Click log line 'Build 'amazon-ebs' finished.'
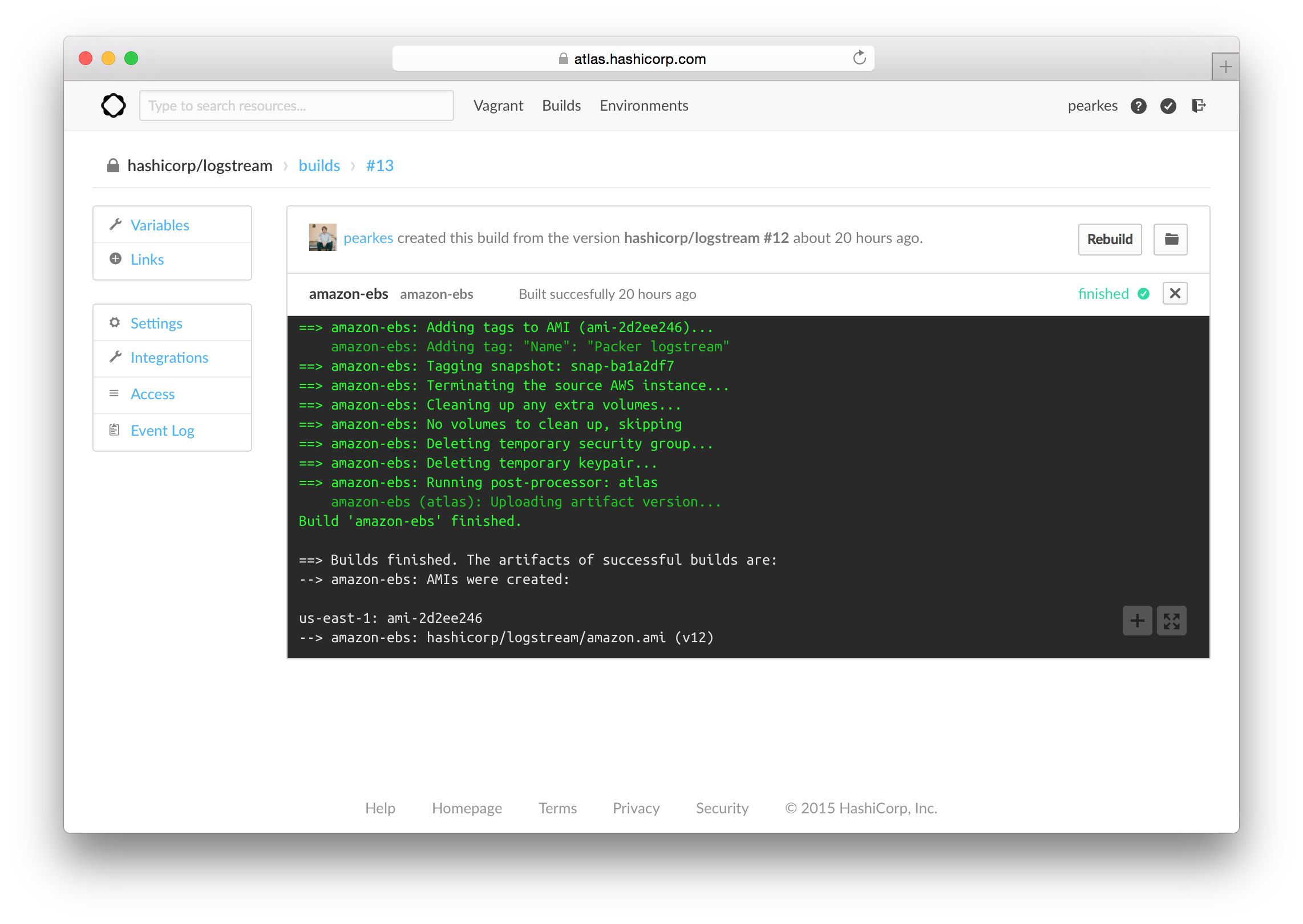Image resolution: width=1303 pixels, height=924 pixels. point(410,521)
